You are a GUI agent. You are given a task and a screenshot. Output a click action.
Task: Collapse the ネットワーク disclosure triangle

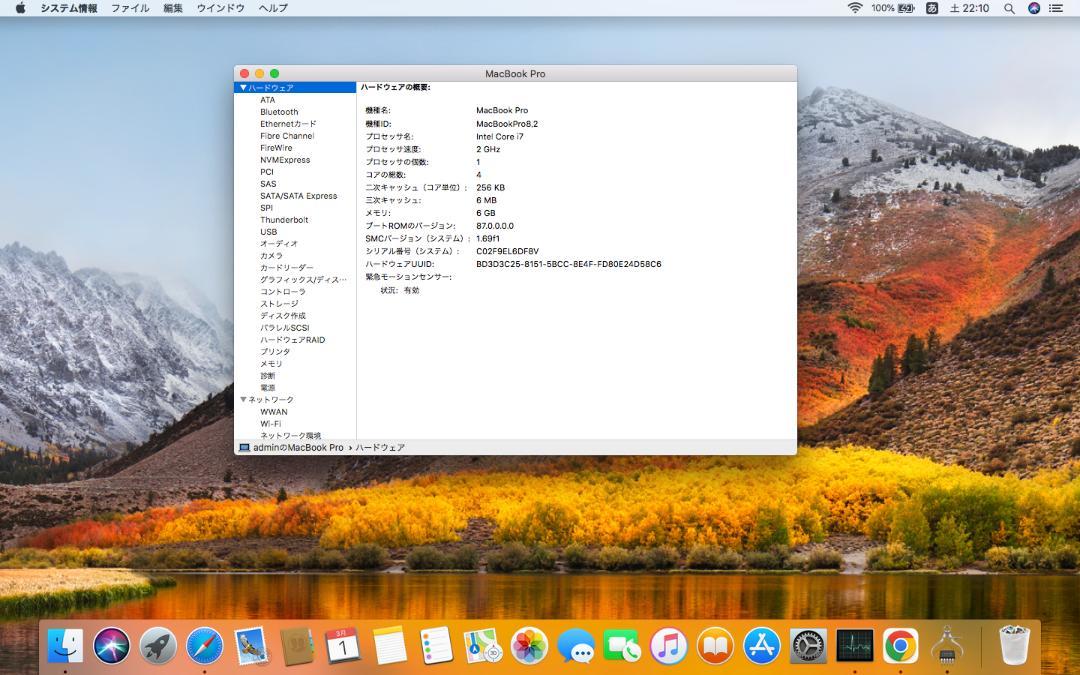click(x=242, y=399)
